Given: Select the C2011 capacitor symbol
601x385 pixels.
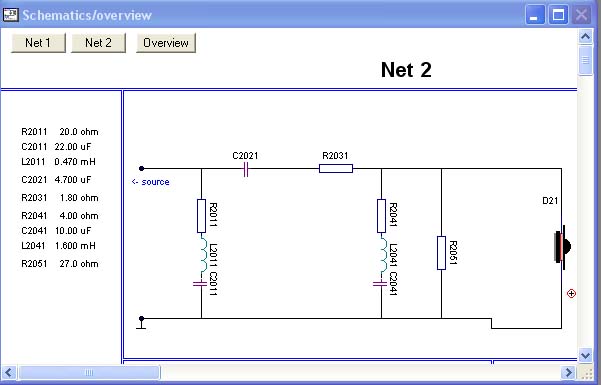Looking at the screenshot, I should pos(200,284).
